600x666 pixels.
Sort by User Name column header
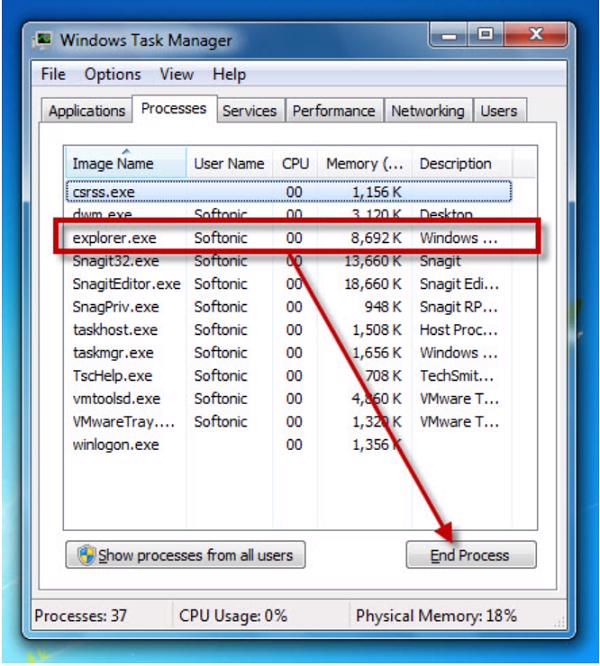pos(229,163)
